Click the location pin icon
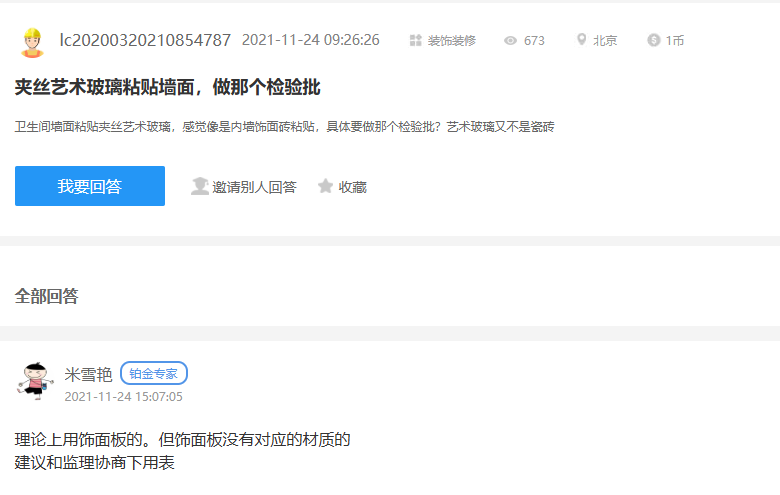This screenshot has width=780, height=495. click(x=581, y=41)
